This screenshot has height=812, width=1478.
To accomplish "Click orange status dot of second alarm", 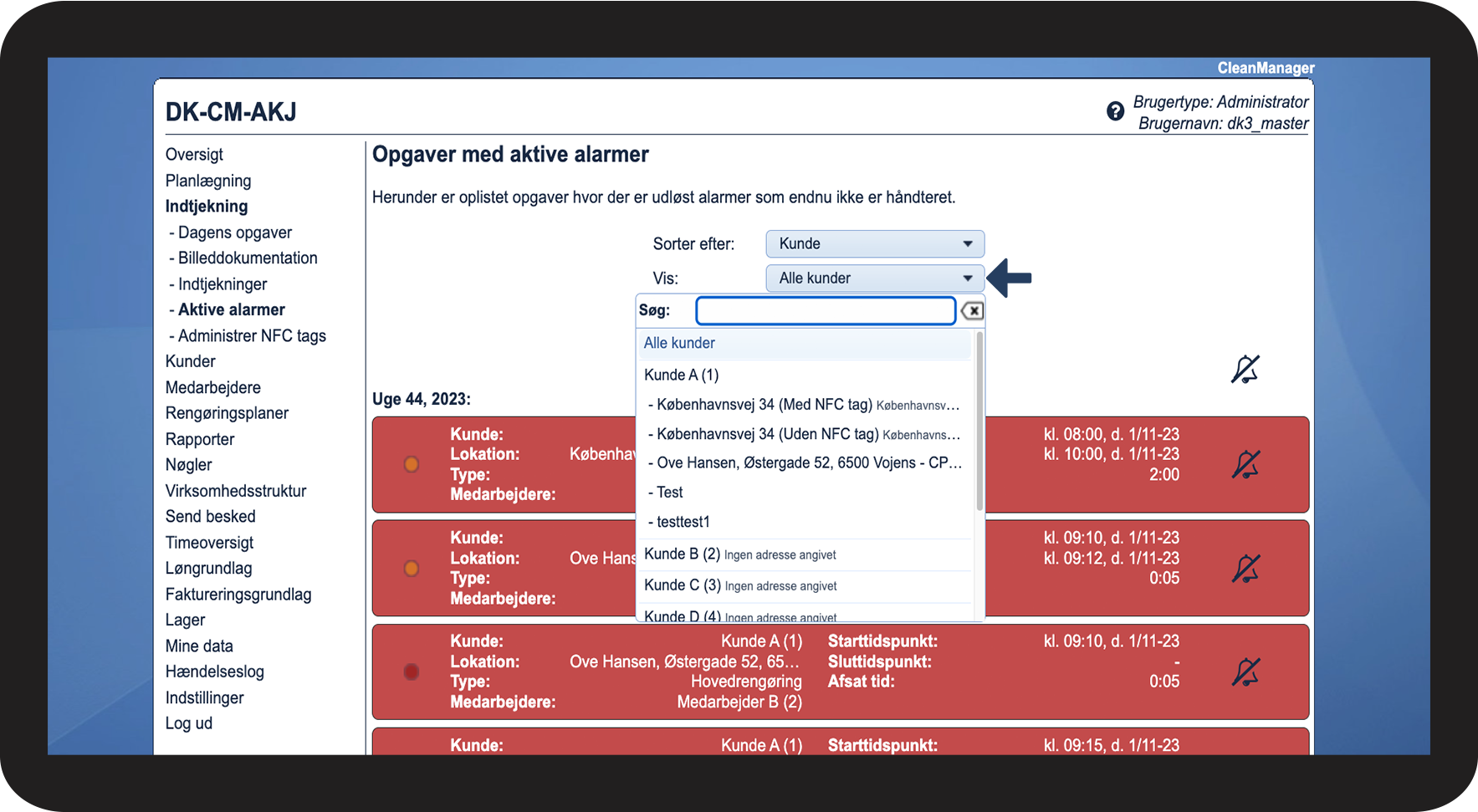I will pyautogui.click(x=412, y=569).
